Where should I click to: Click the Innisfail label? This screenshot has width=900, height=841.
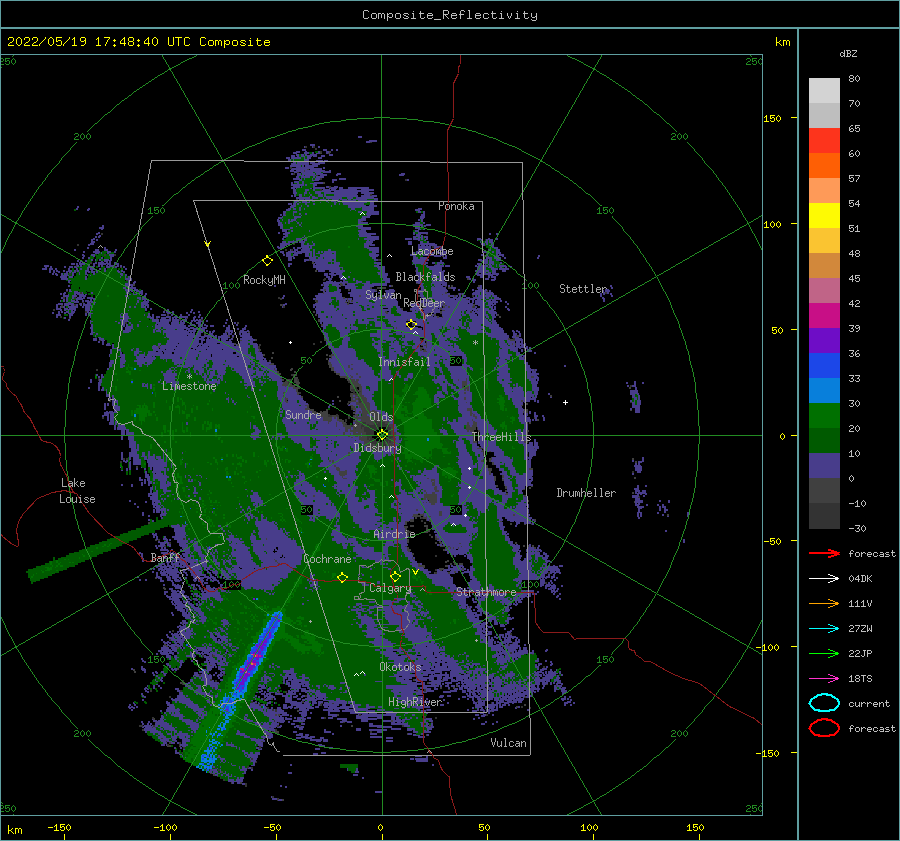[404, 362]
